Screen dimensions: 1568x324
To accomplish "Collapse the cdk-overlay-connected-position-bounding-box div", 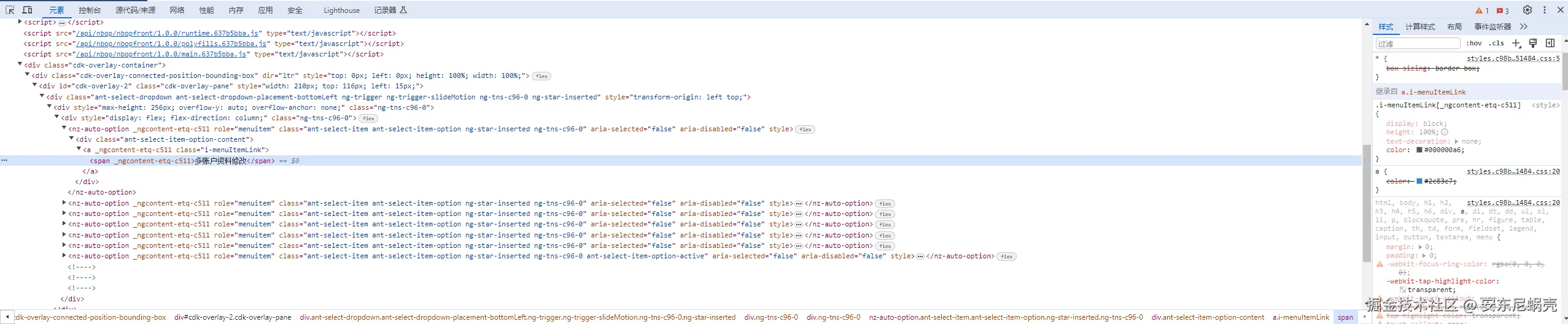I will pos(28,75).
